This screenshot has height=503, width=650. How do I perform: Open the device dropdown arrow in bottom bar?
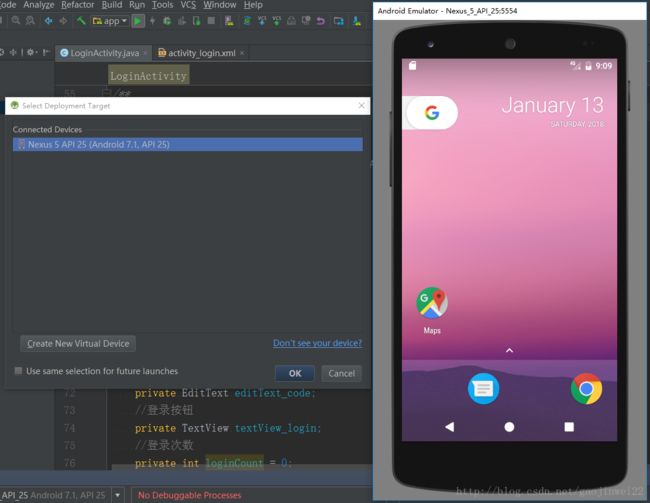click(118, 495)
